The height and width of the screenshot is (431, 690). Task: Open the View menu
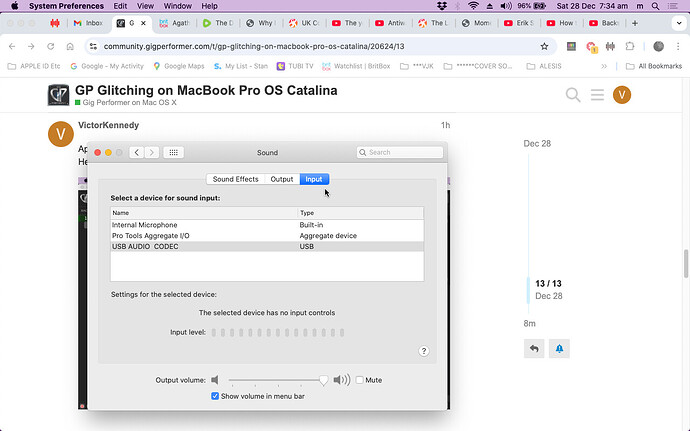click(145, 6)
